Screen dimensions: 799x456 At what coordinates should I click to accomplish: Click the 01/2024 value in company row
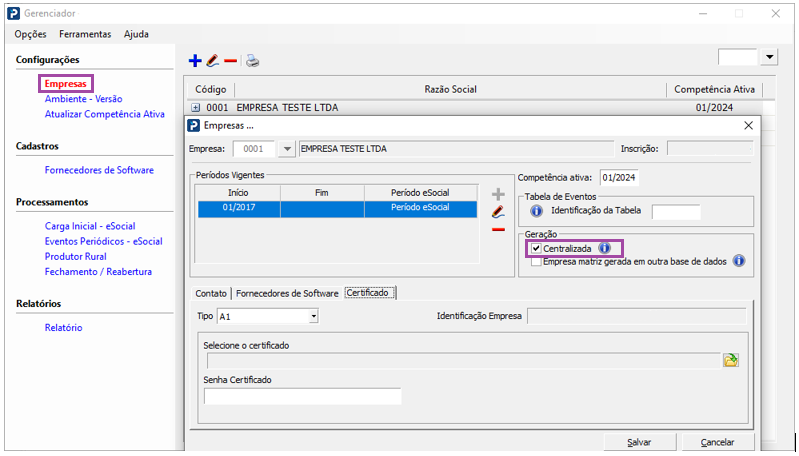point(714,108)
